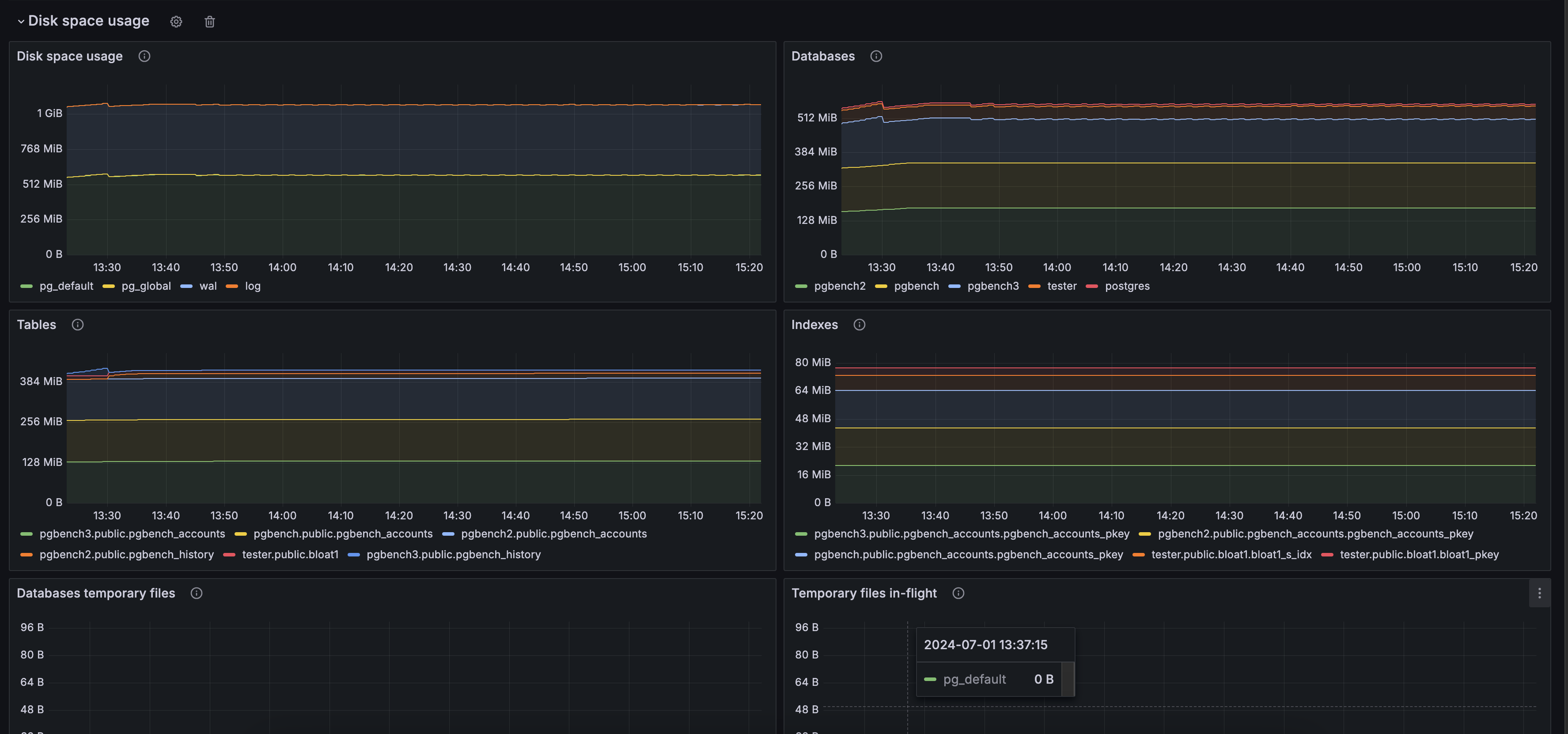Toggle tester.public.bloat1 series in Tables legend
The width and height of the screenshot is (1568, 734).
click(290, 554)
